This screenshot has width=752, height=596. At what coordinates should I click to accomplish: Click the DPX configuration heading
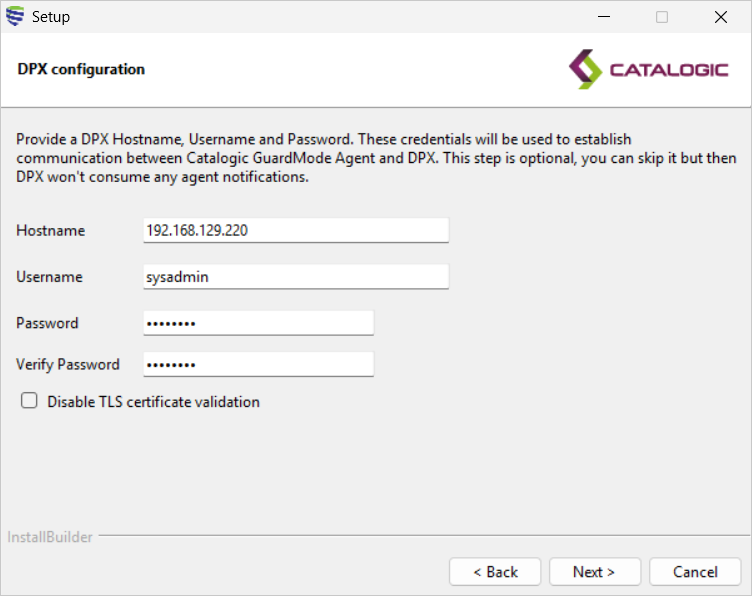pos(81,69)
